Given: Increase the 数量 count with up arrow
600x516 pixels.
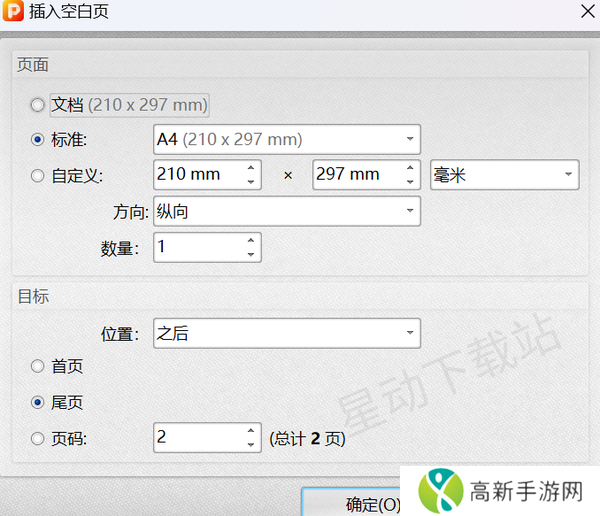Looking at the screenshot, I should click(x=251, y=240).
